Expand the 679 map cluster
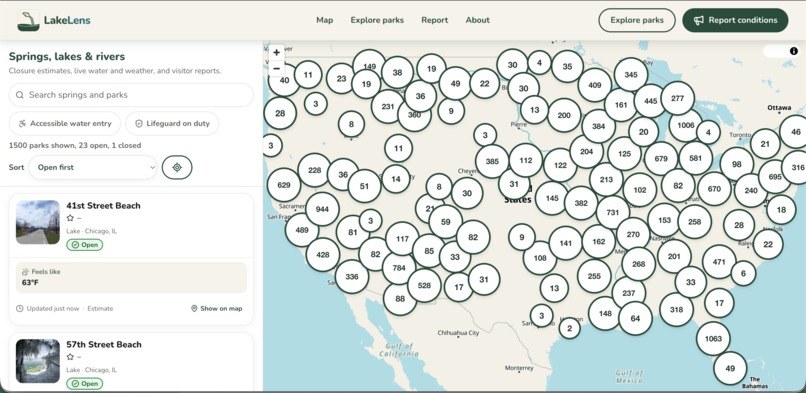 click(x=661, y=159)
